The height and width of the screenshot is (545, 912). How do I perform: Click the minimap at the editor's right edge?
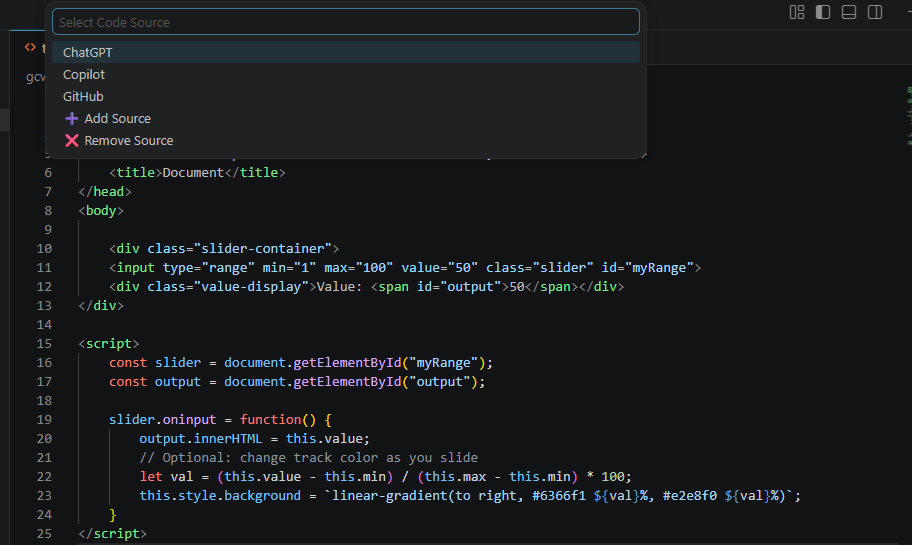pos(909,115)
